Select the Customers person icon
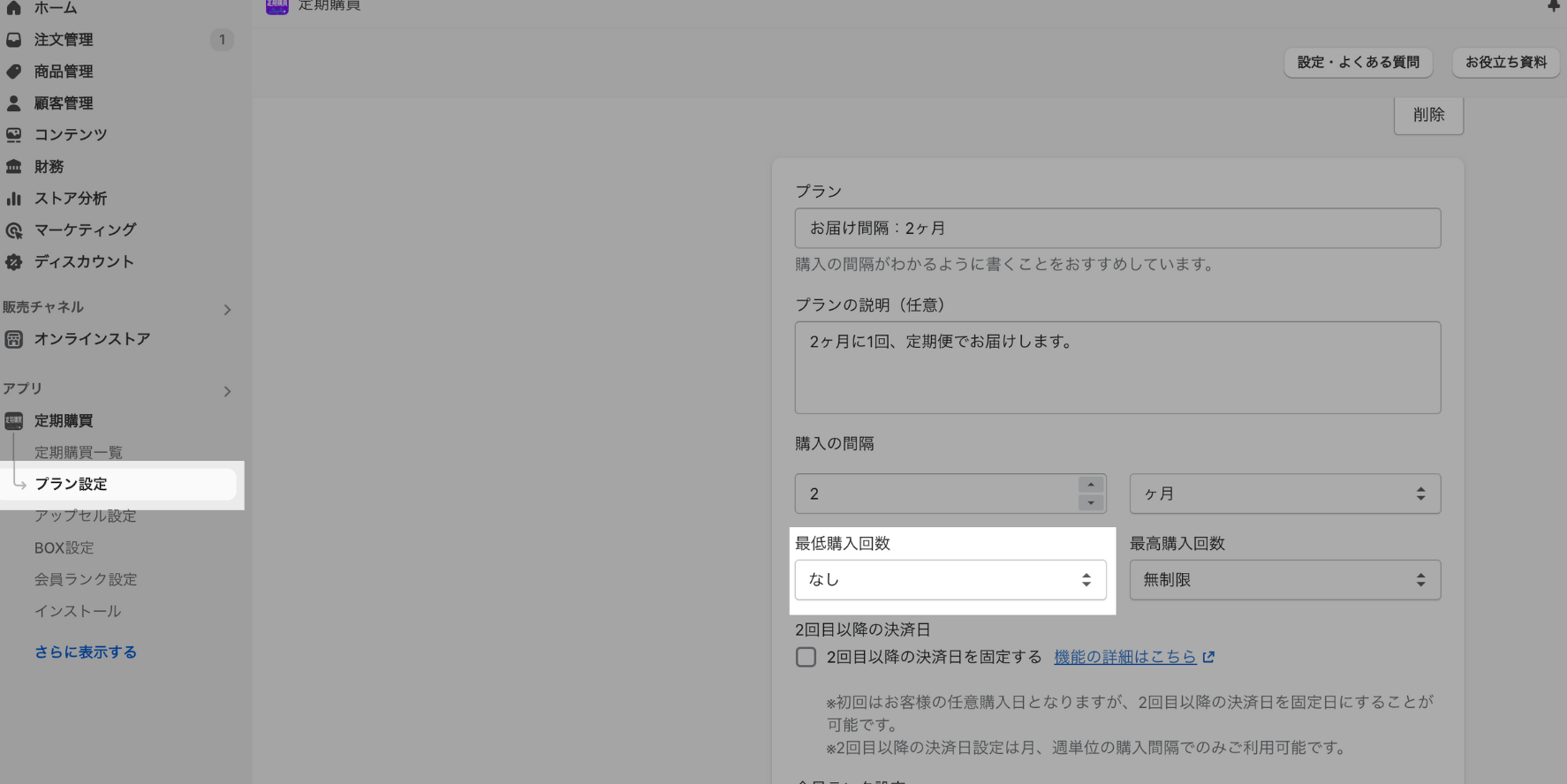 click(x=14, y=103)
